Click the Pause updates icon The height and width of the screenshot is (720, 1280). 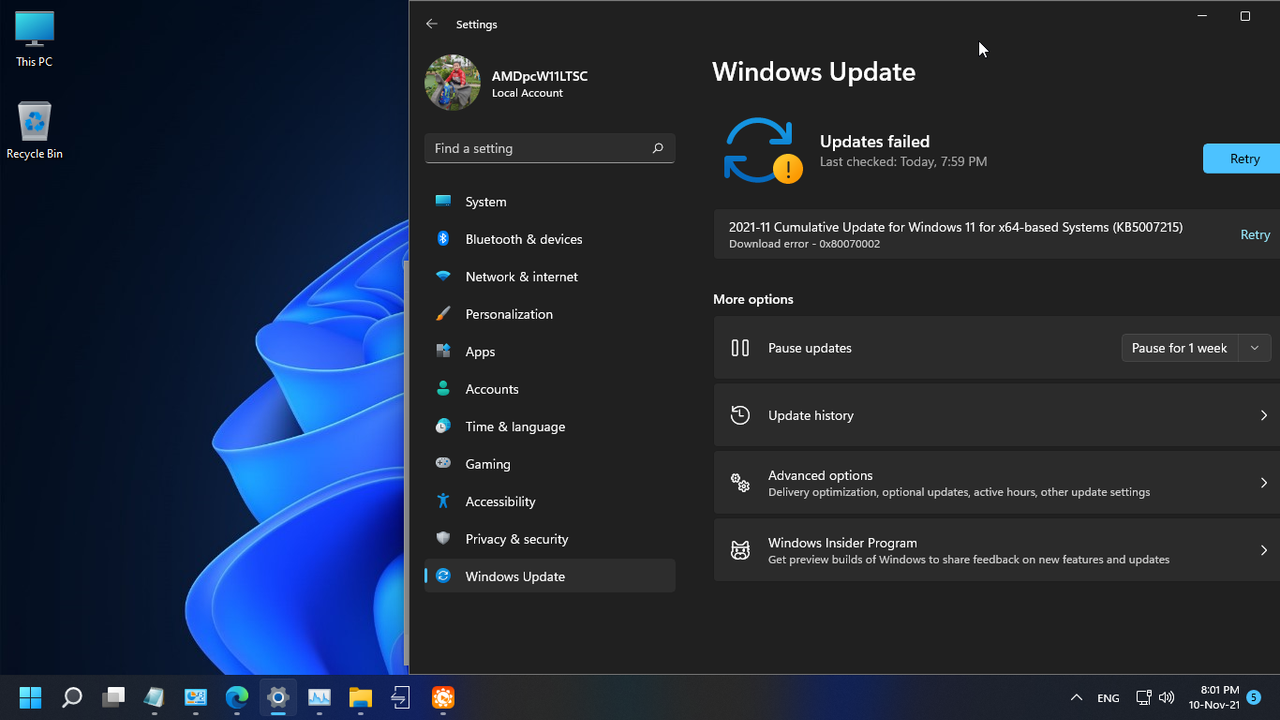coord(740,347)
